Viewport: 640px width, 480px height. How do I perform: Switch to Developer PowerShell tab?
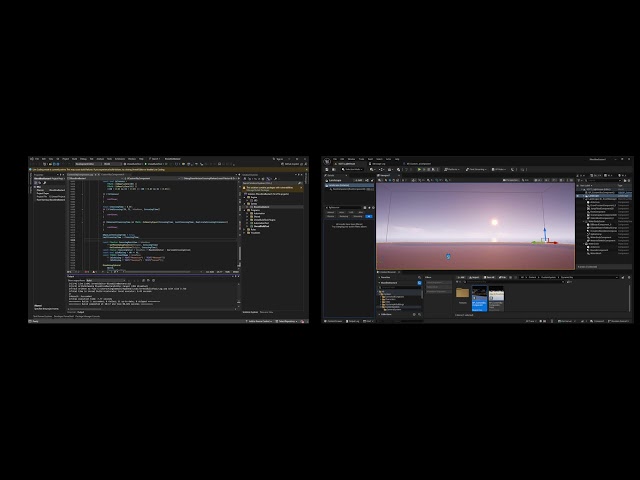click(x=64, y=316)
